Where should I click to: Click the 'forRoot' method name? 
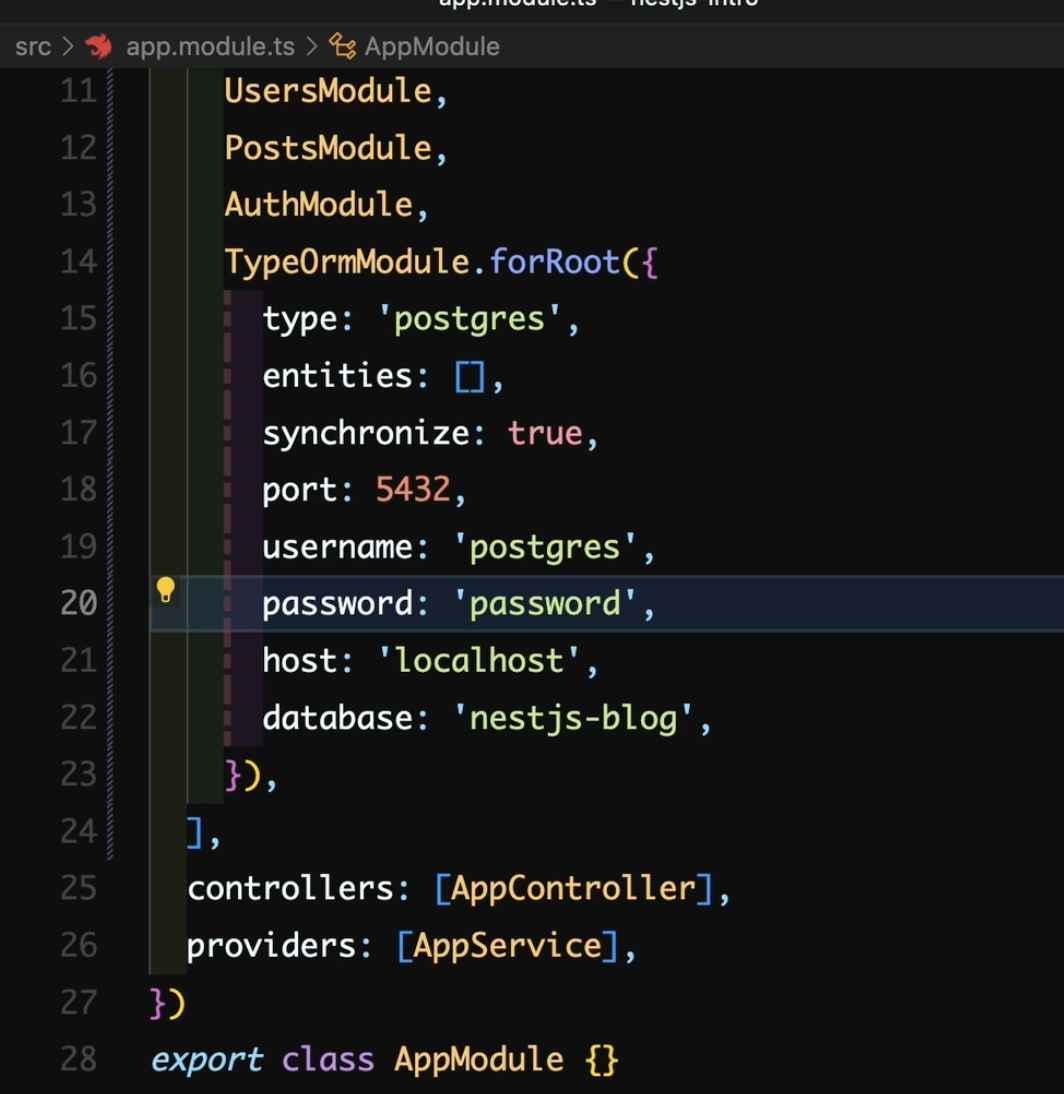coord(555,262)
